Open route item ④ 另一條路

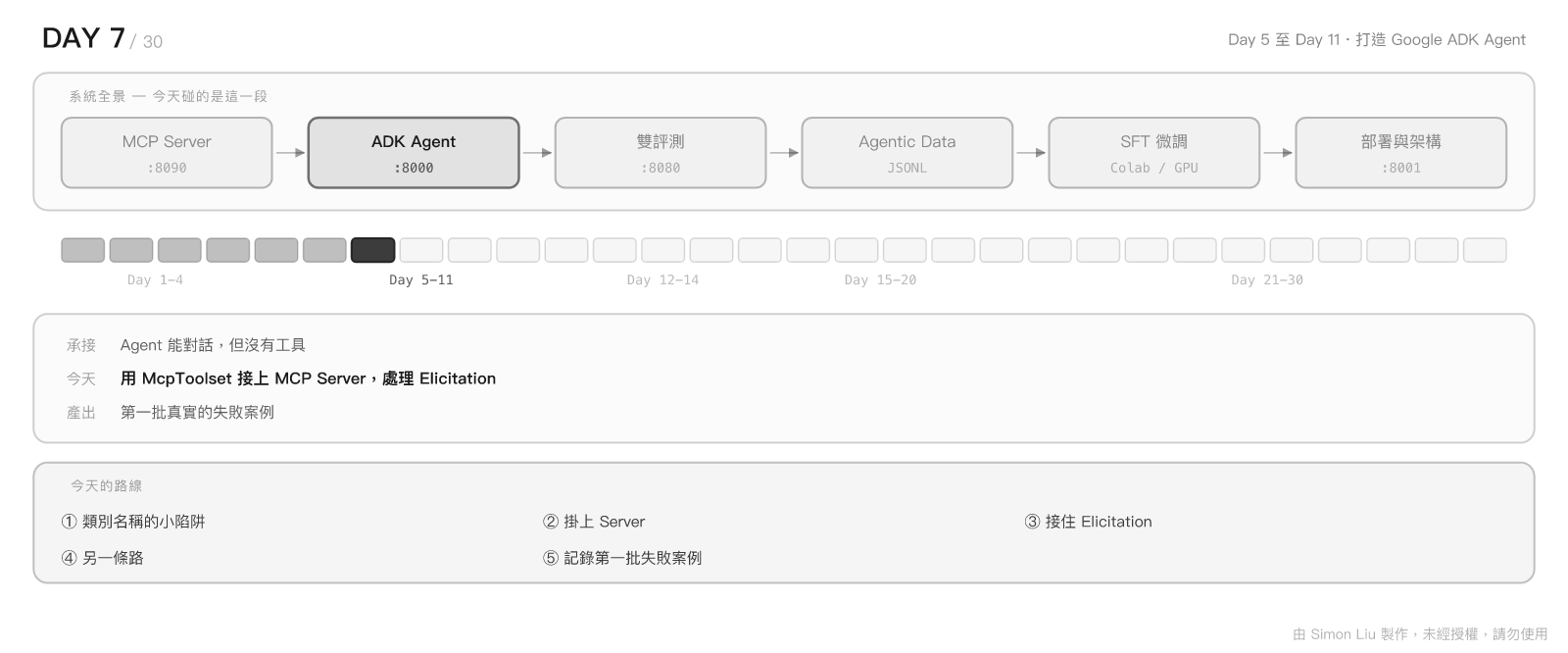(x=103, y=558)
